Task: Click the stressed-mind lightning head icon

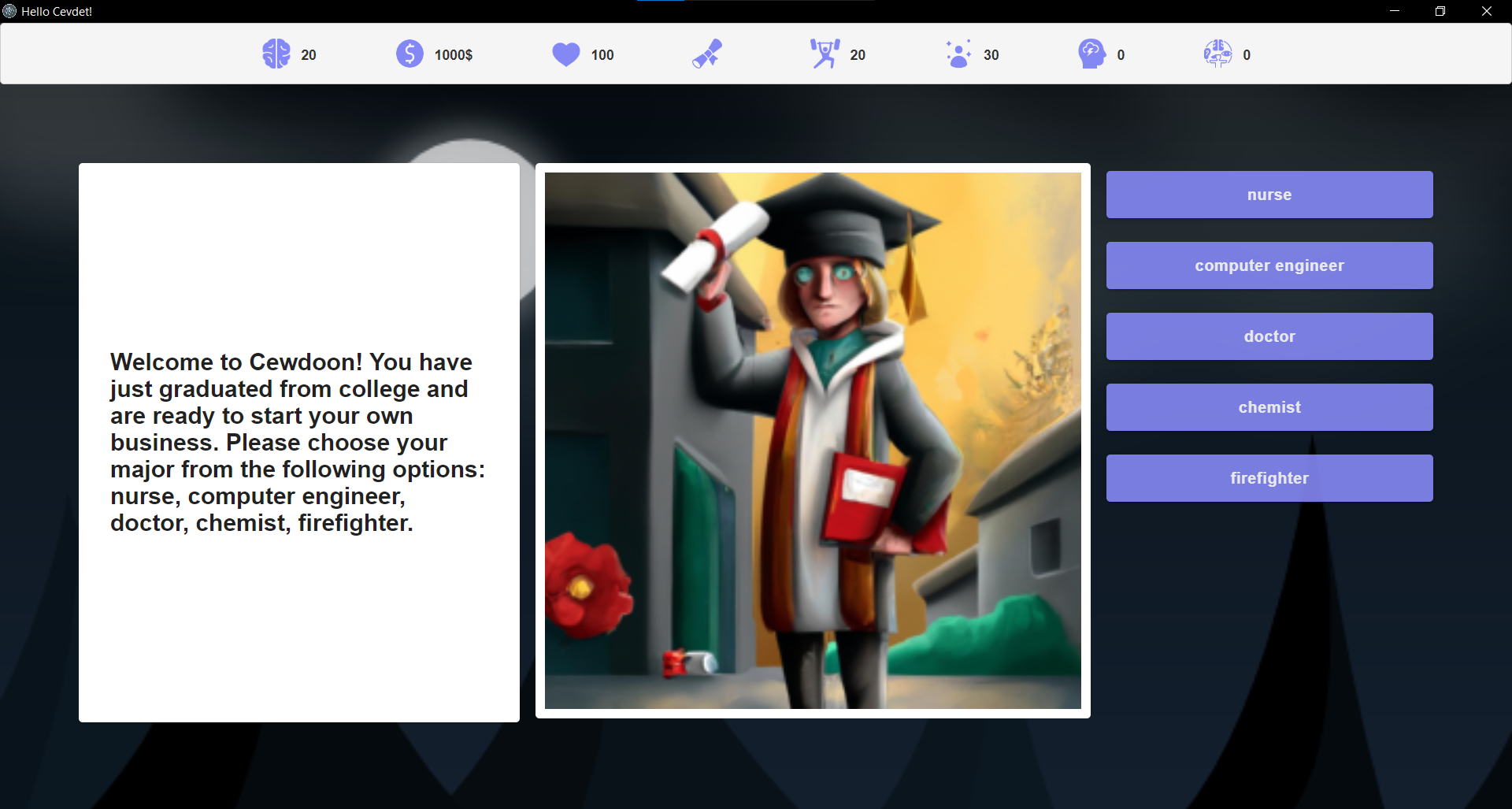Action: pos(1091,54)
